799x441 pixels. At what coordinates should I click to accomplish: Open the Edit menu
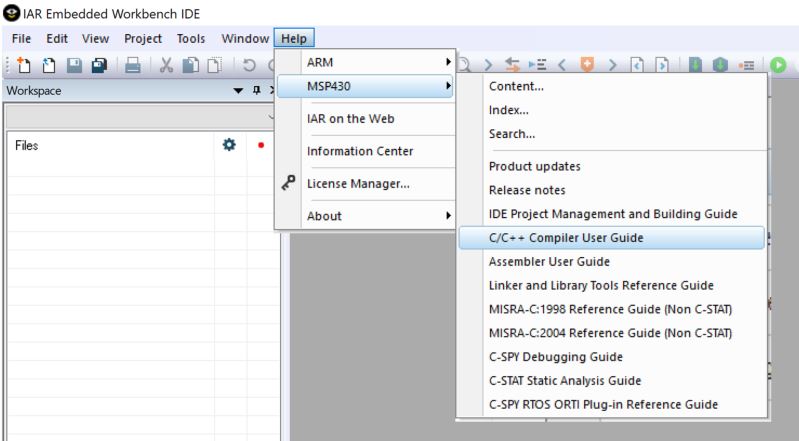[57, 39]
